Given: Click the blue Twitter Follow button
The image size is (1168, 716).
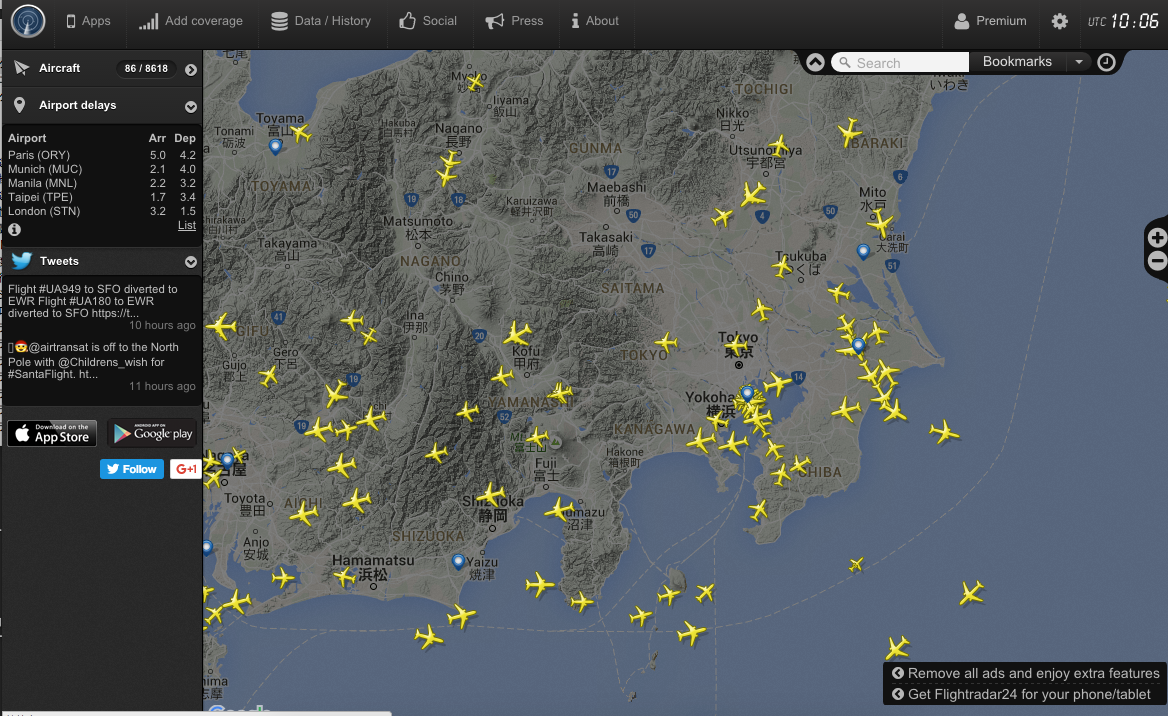Looking at the screenshot, I should [131, 468].
